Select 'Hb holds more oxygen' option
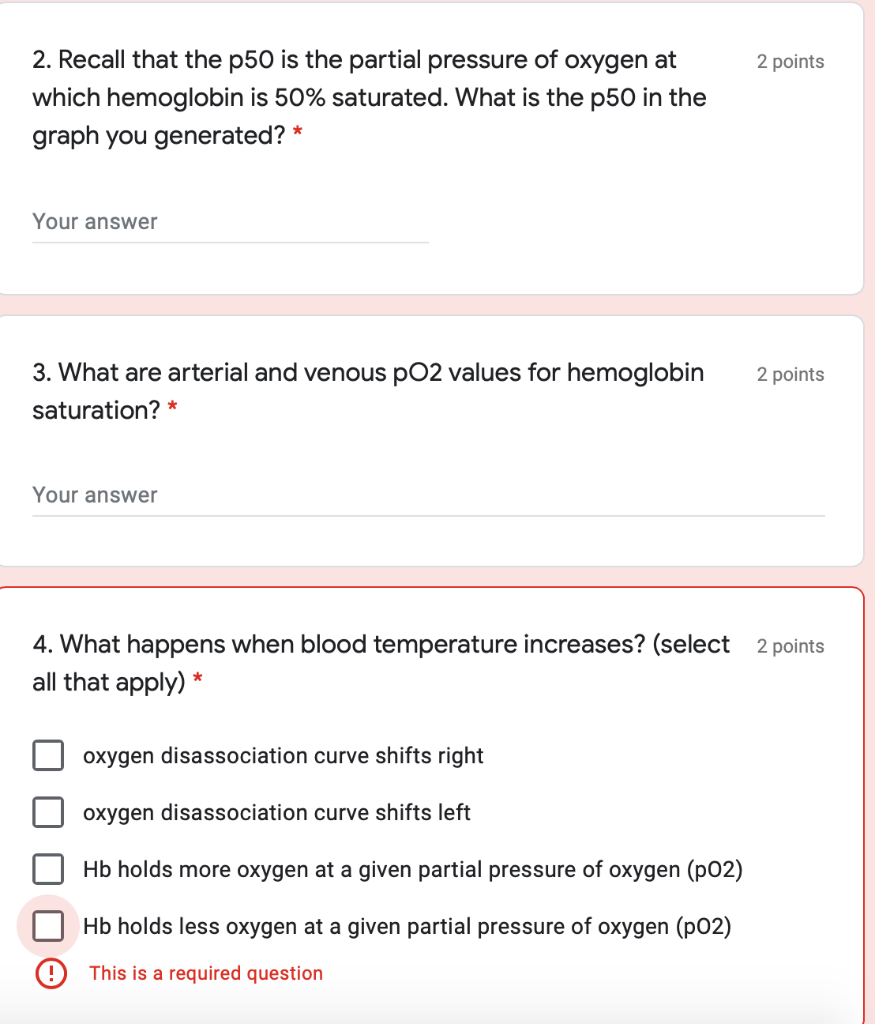Screen dimensions: 875x1024 (x=48, y=869)
